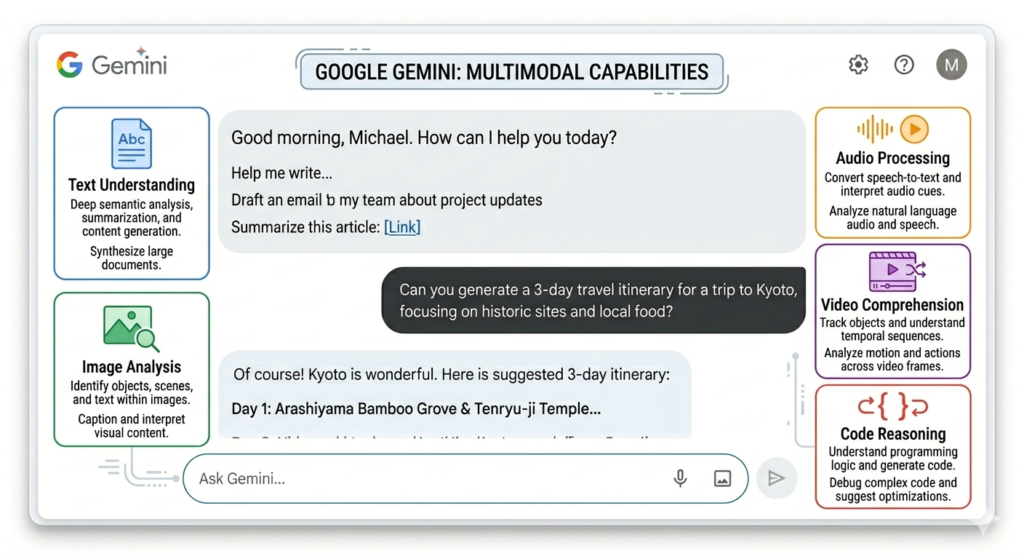The width and height of the screenshot is (1024, 559).
Task: Click 'Track objects and understand temporal sequences.'
Action: 892,329
